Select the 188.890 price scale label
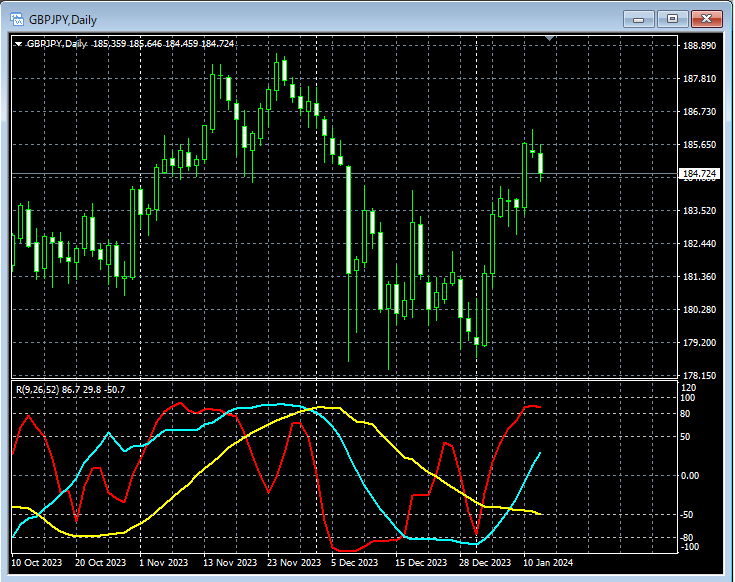This screenshot has height=582, width=735. tap(699, 45)
